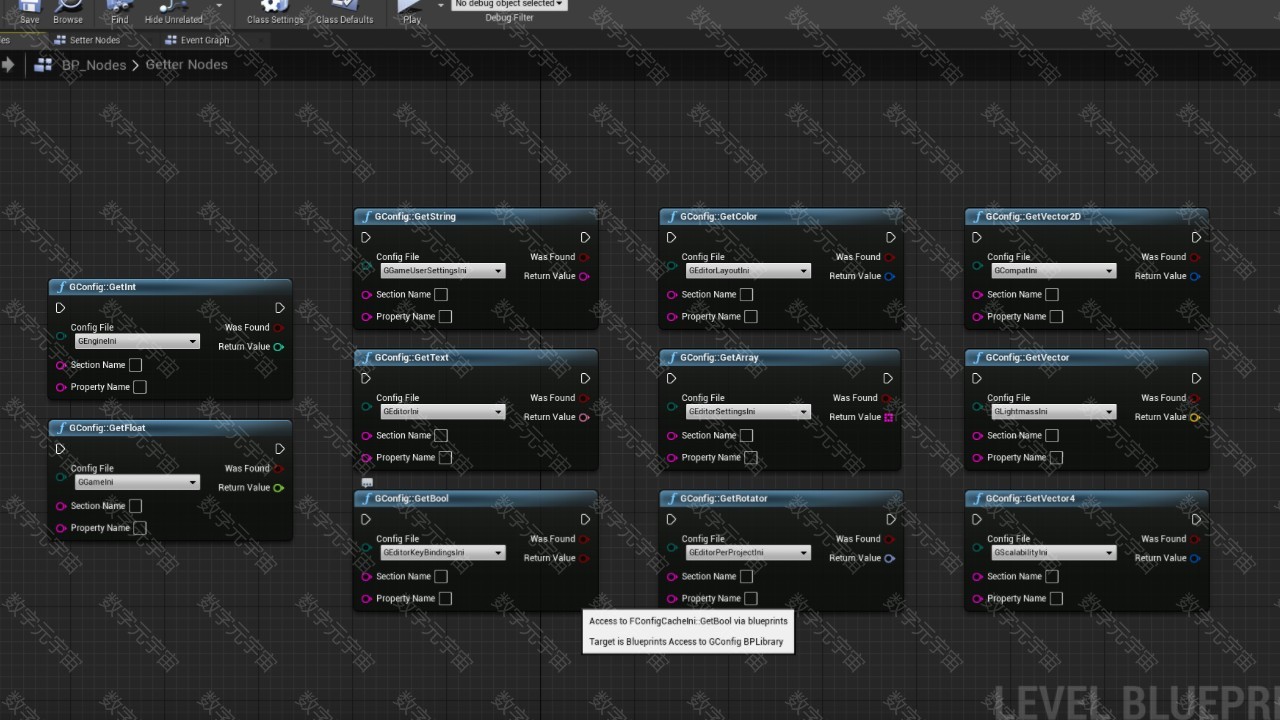Open GConfig::GetString Config File dropdown
Screen dimensions: 1280x720
click(x=443, y=271)
